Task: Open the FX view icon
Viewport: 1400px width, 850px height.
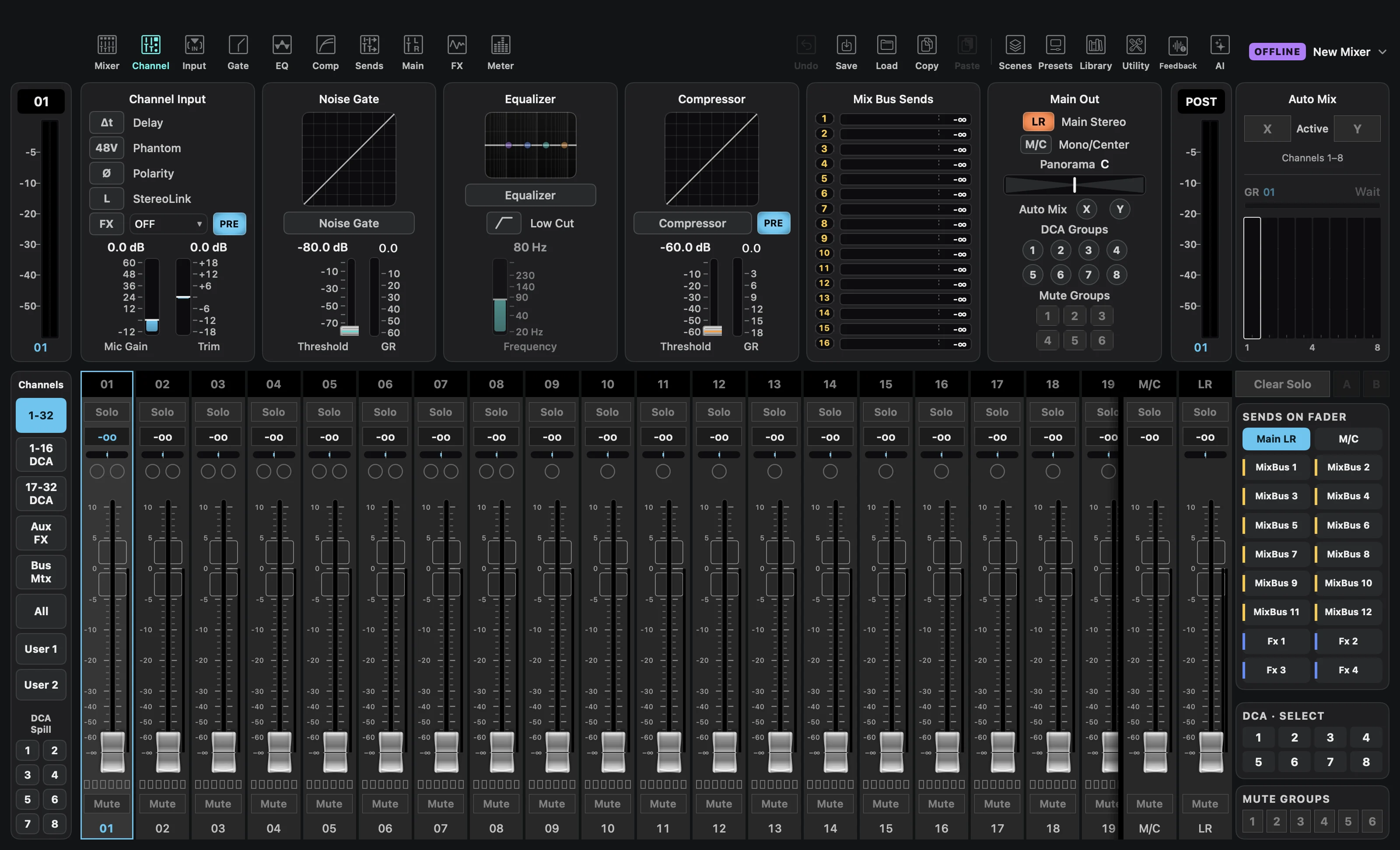Action: (x=457, y=45)
